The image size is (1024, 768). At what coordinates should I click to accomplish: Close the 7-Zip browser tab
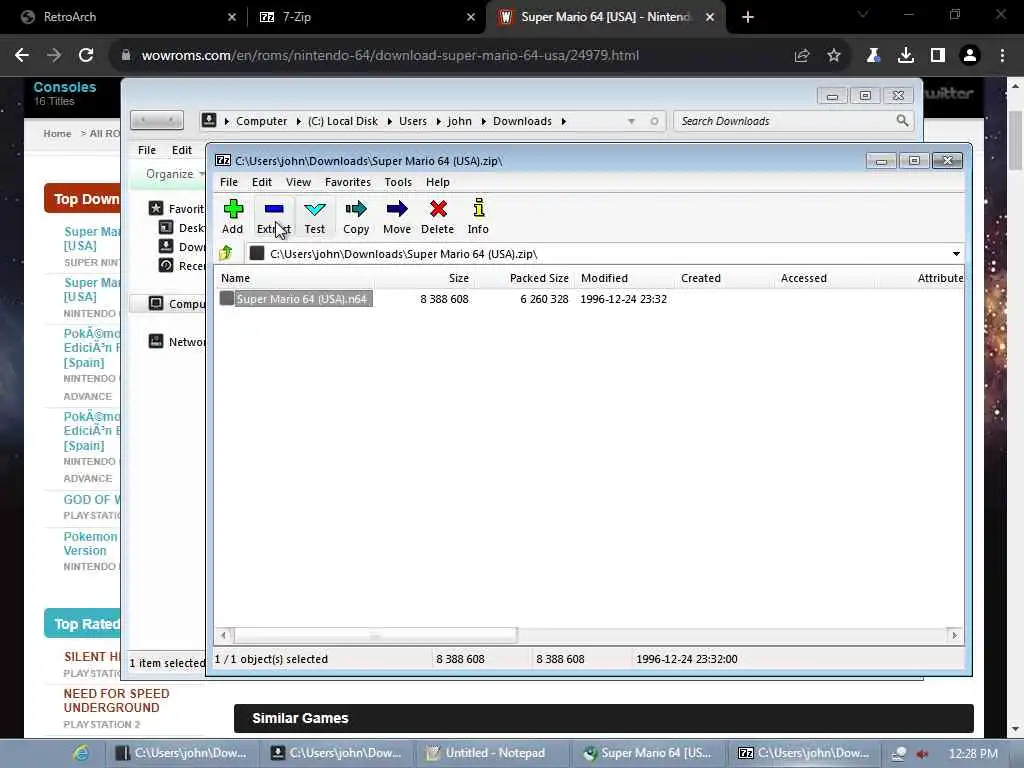pyautogui.click(x=471, y=17)
